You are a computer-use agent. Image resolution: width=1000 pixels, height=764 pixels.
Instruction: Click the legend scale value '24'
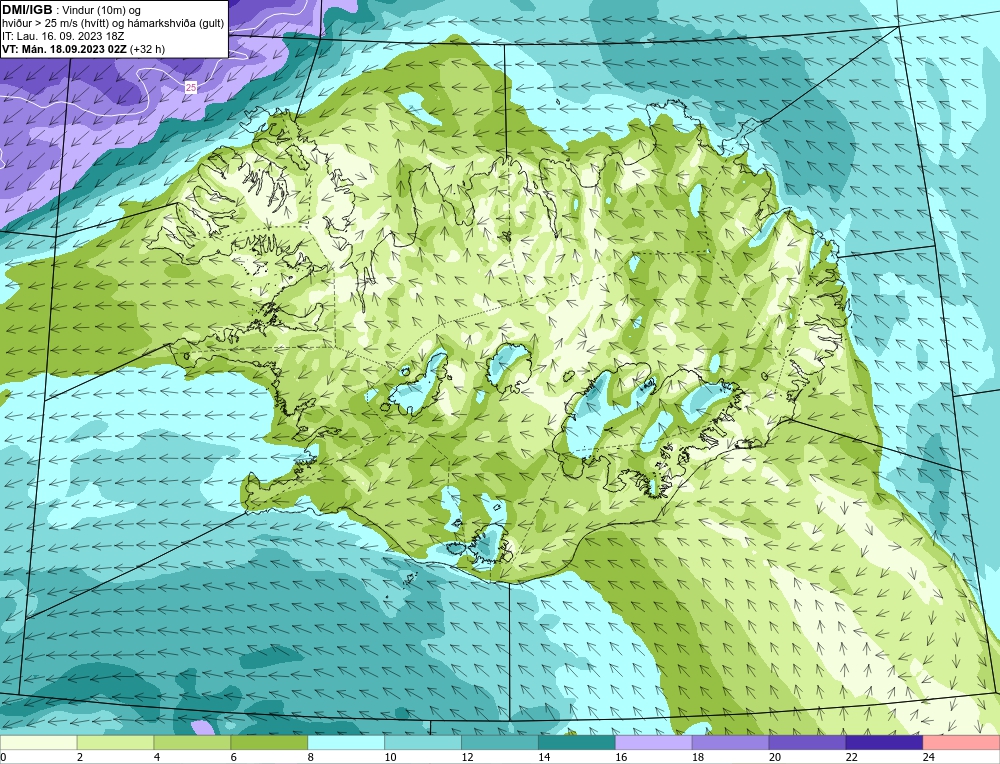click(929, 757)
